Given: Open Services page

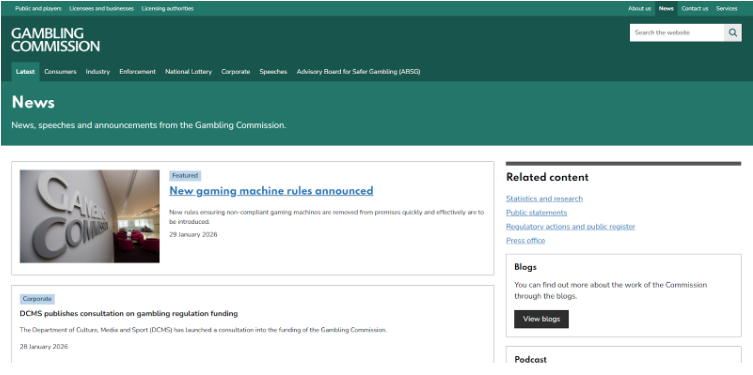Looking at the screenshot, I should coord(727,9).
